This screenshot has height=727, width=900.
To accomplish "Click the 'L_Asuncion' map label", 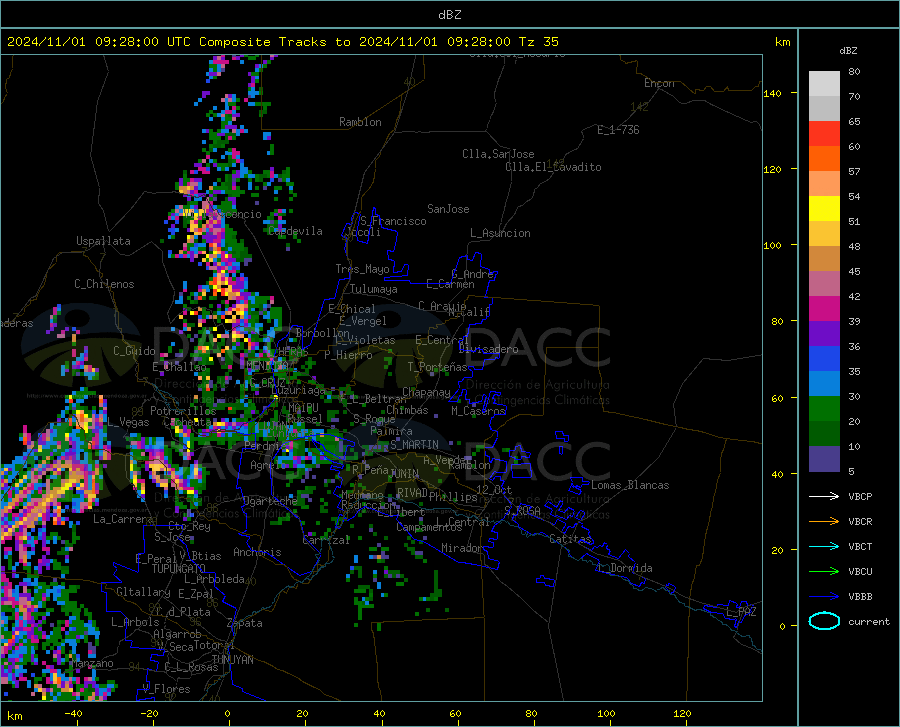I will [x=500, y=233].
